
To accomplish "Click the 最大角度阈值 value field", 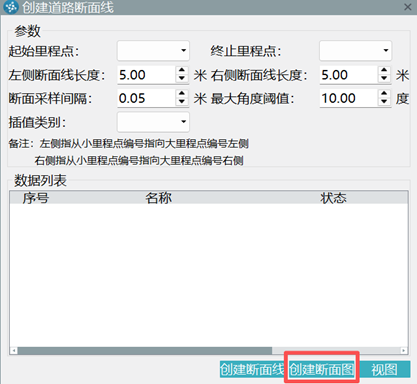I will click(x=348, y=98).
